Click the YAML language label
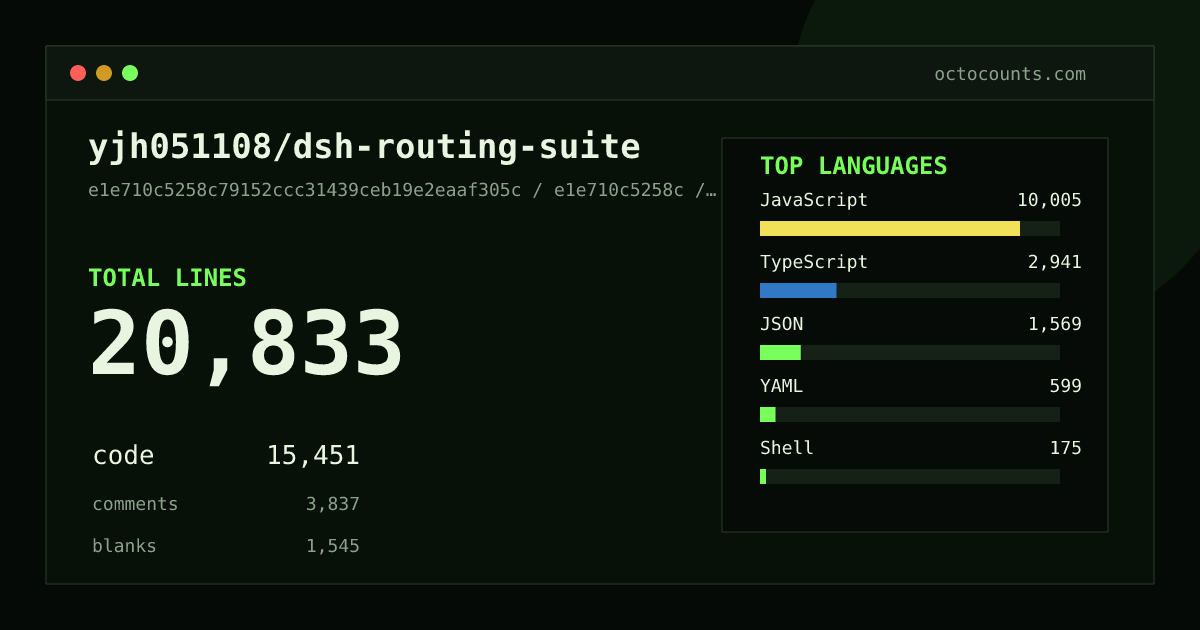The width and height of the screenshot is (1200, 630). (781, 386)
